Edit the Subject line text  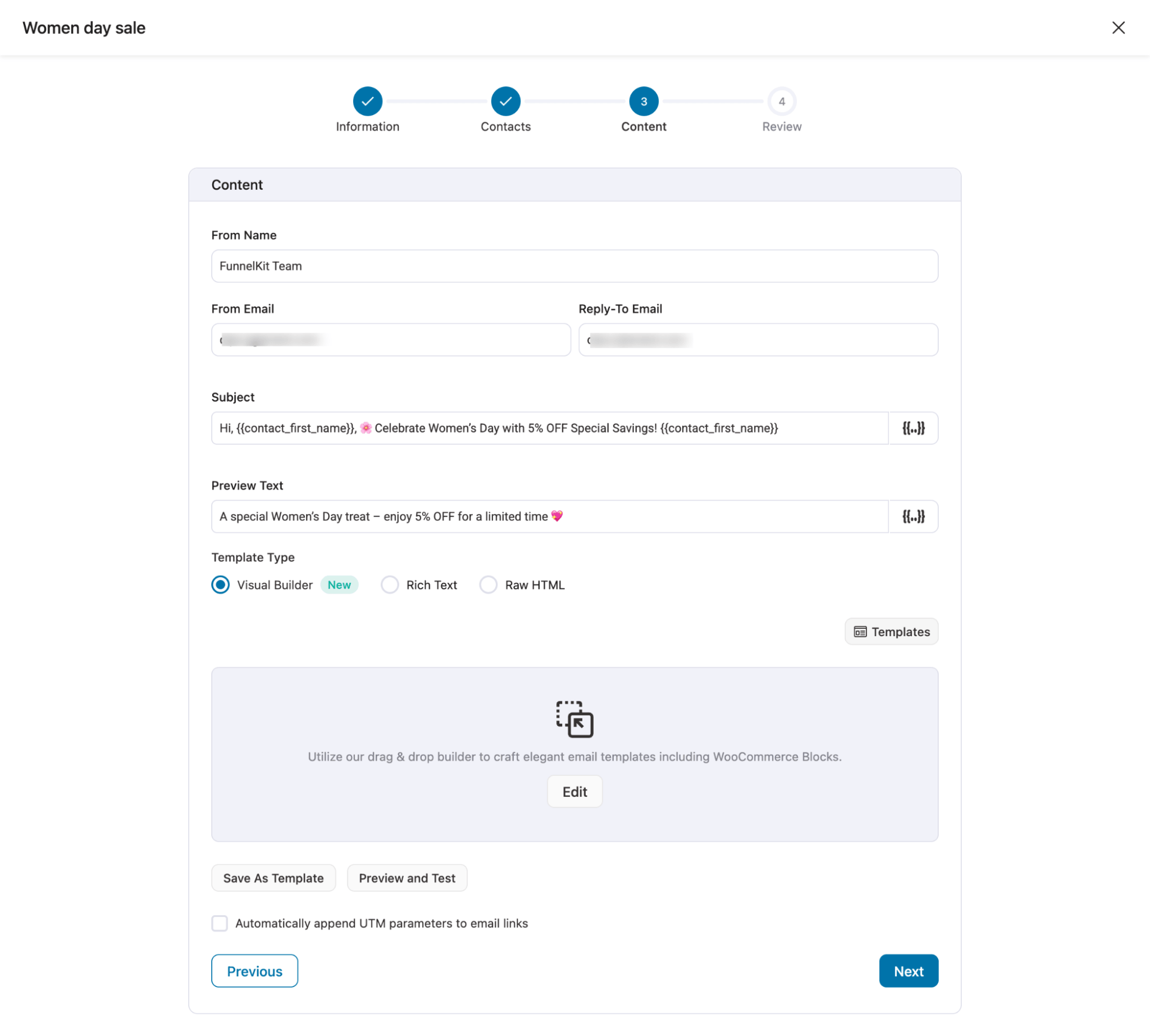tap(550, 428)
